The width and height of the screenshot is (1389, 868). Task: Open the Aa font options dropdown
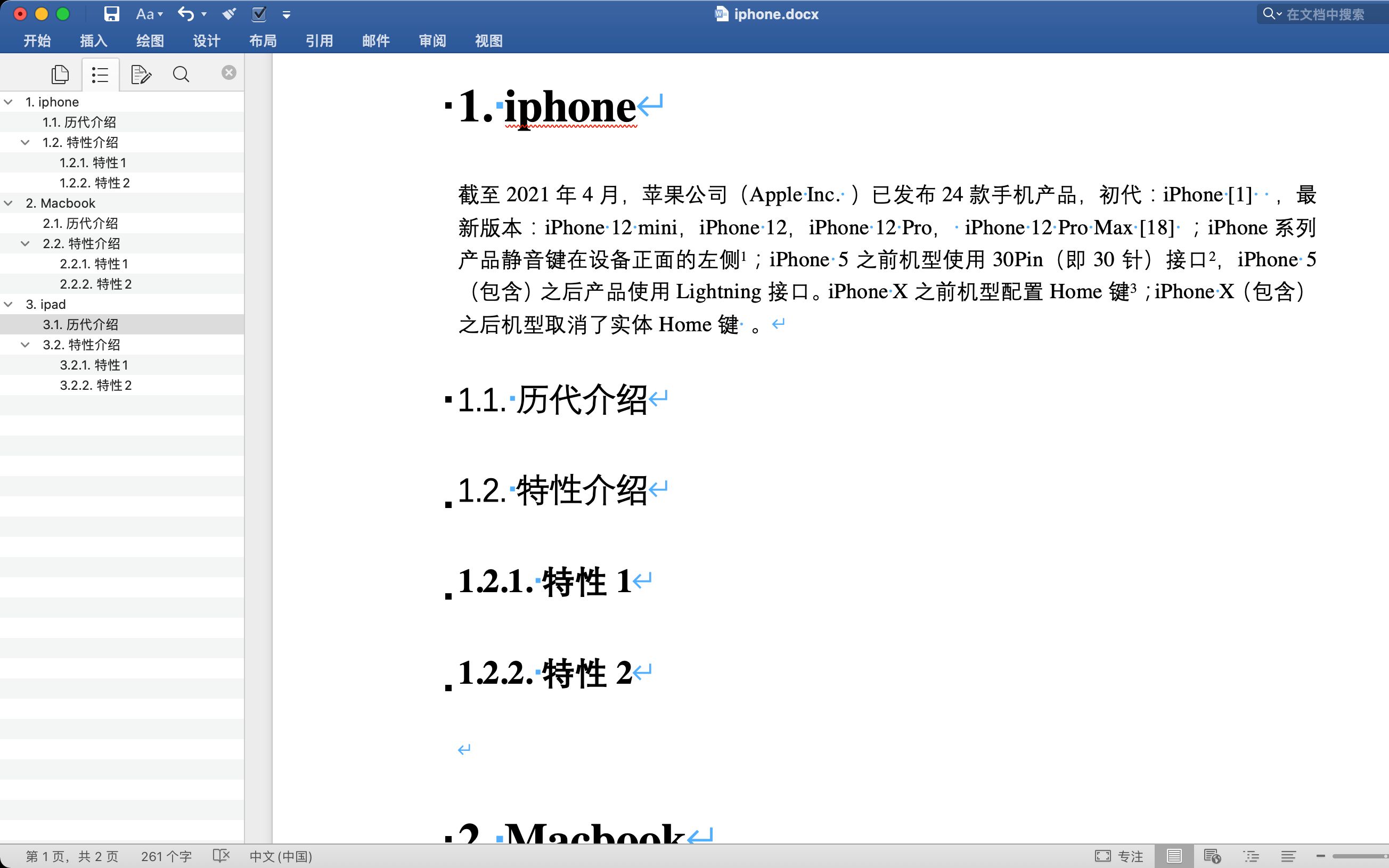coord(149,14)
